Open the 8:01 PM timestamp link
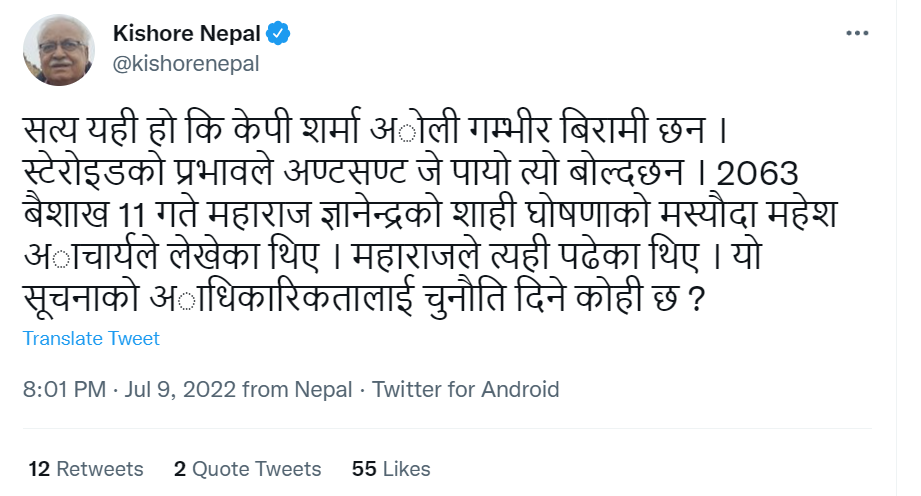Viewport: 921px width, 496px height. click(x=64, y=389)
